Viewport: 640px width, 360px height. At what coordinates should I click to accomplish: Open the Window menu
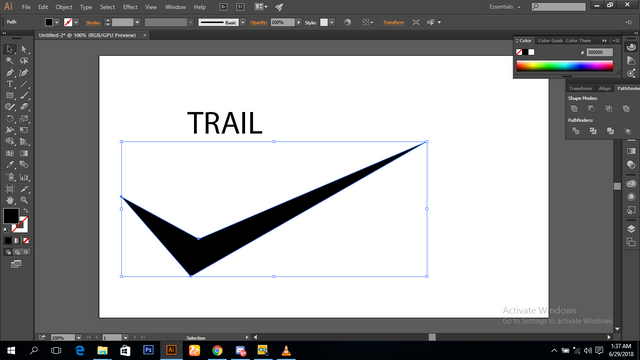(176, 7)
